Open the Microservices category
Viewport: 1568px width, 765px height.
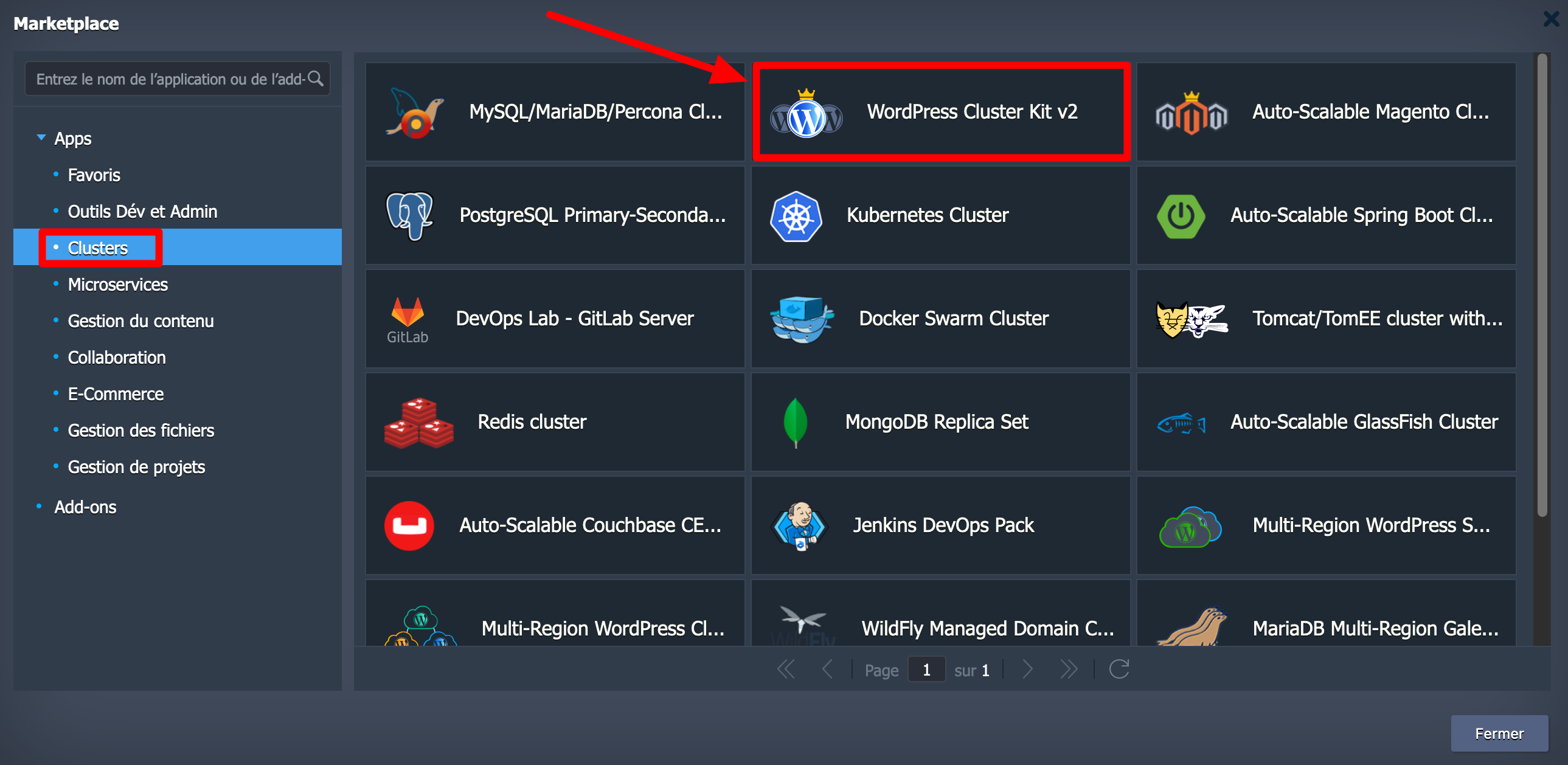(117, 284)
